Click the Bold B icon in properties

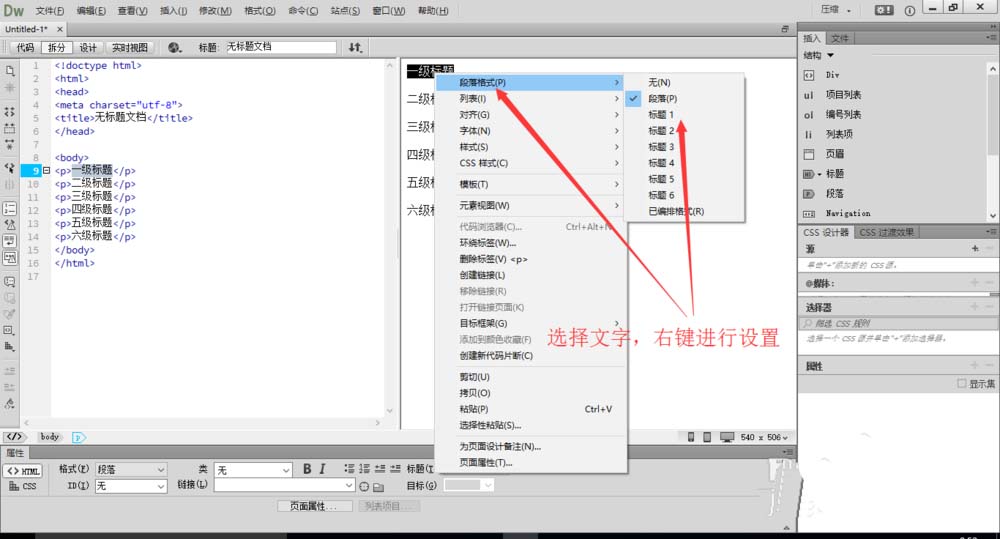(307, 469)
